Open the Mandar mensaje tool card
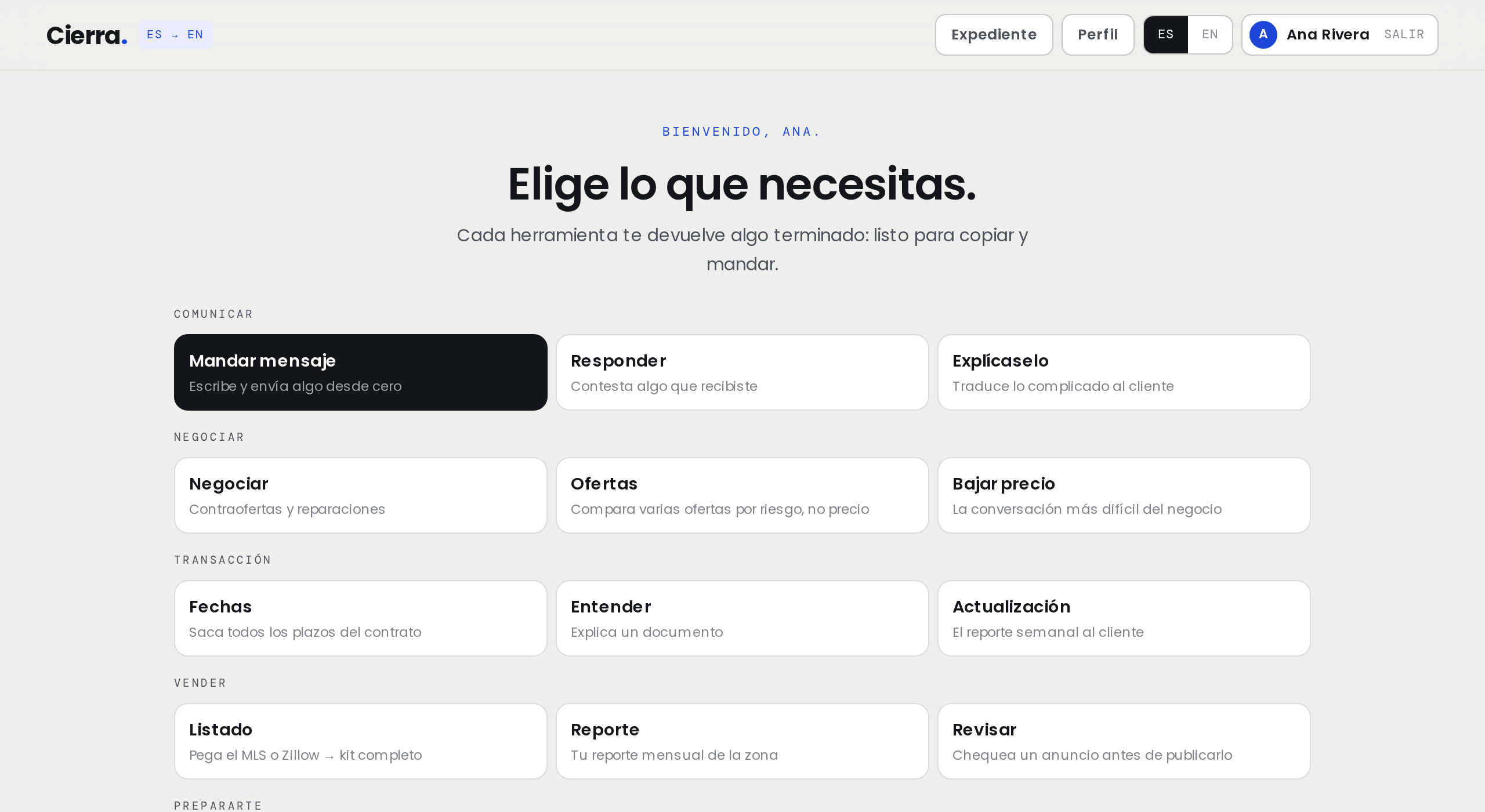Screen dimensions: 1485x812 pos(361,372)
